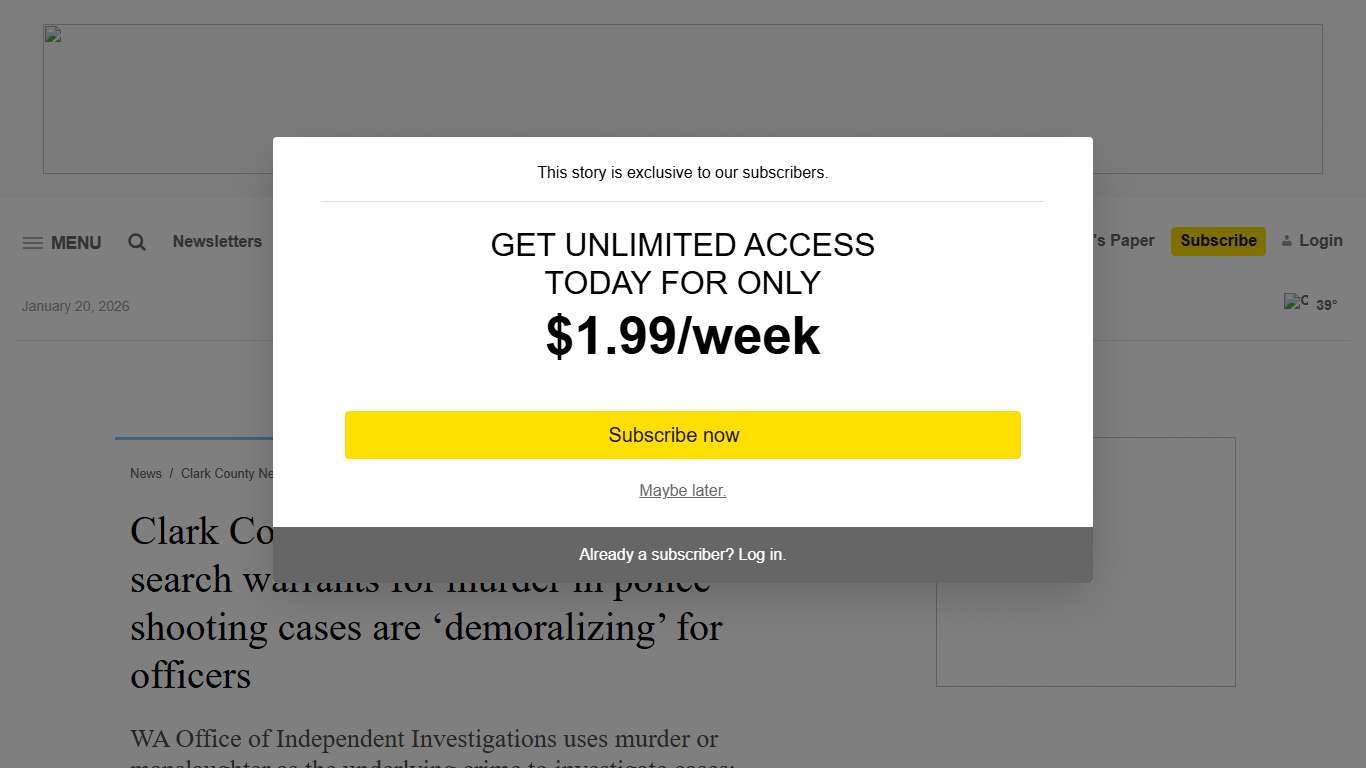Click the January 20, 2026 date
Viewport: 1366px width, 768px height.
click(x=76, y=306)
